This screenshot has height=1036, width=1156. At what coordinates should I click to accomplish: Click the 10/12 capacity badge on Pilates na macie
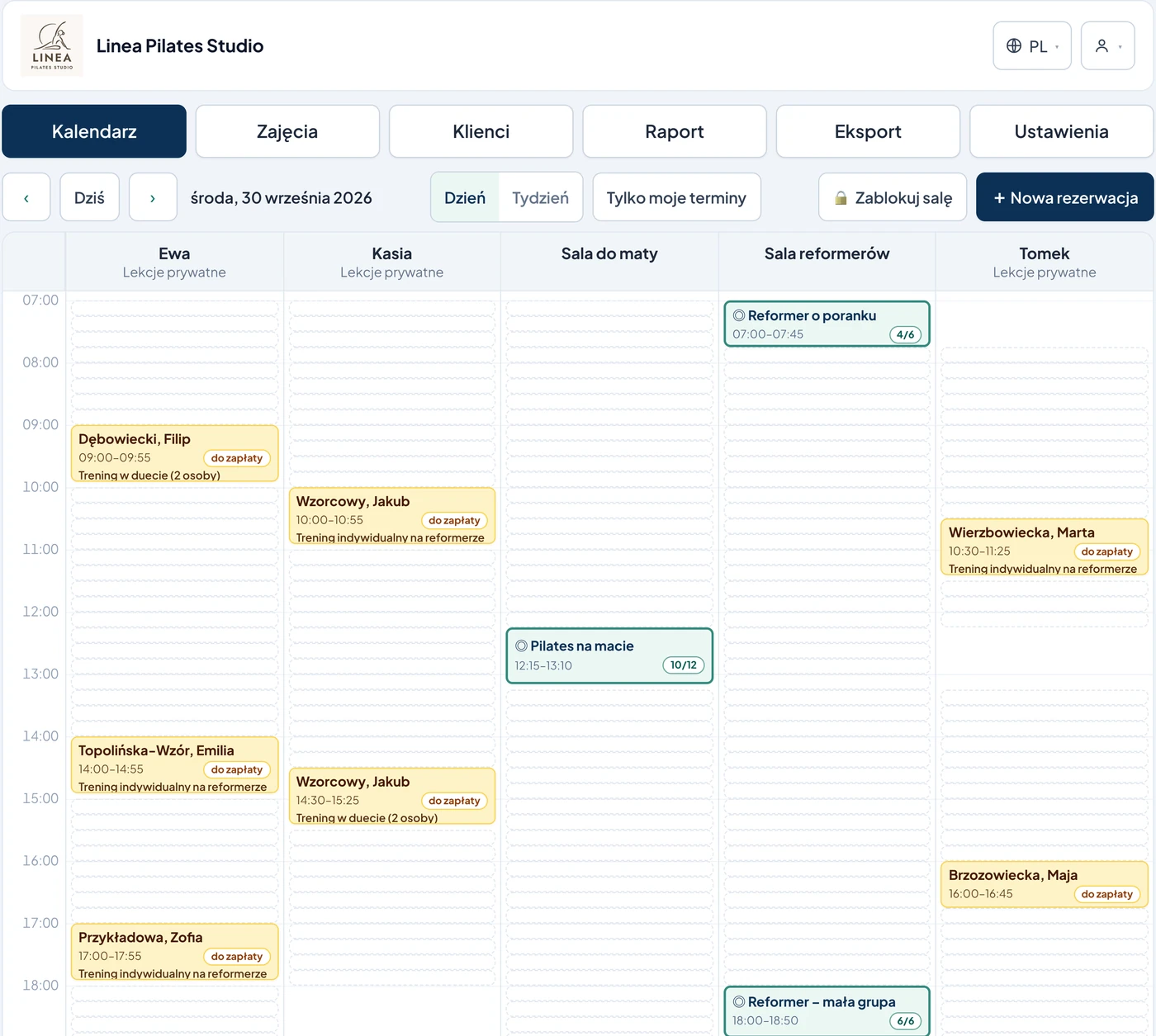coord(684,665)
